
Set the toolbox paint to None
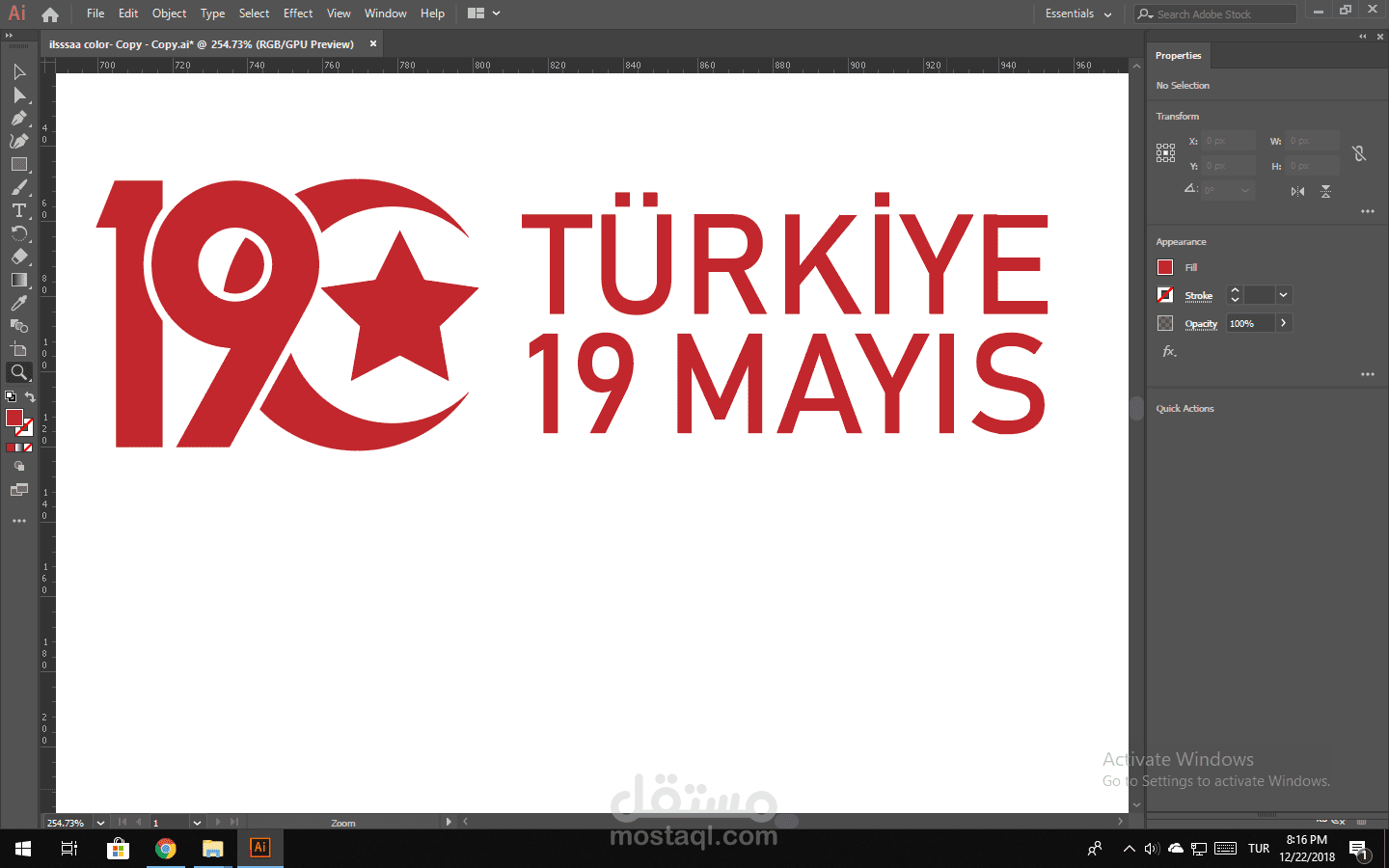pos(28,448)
